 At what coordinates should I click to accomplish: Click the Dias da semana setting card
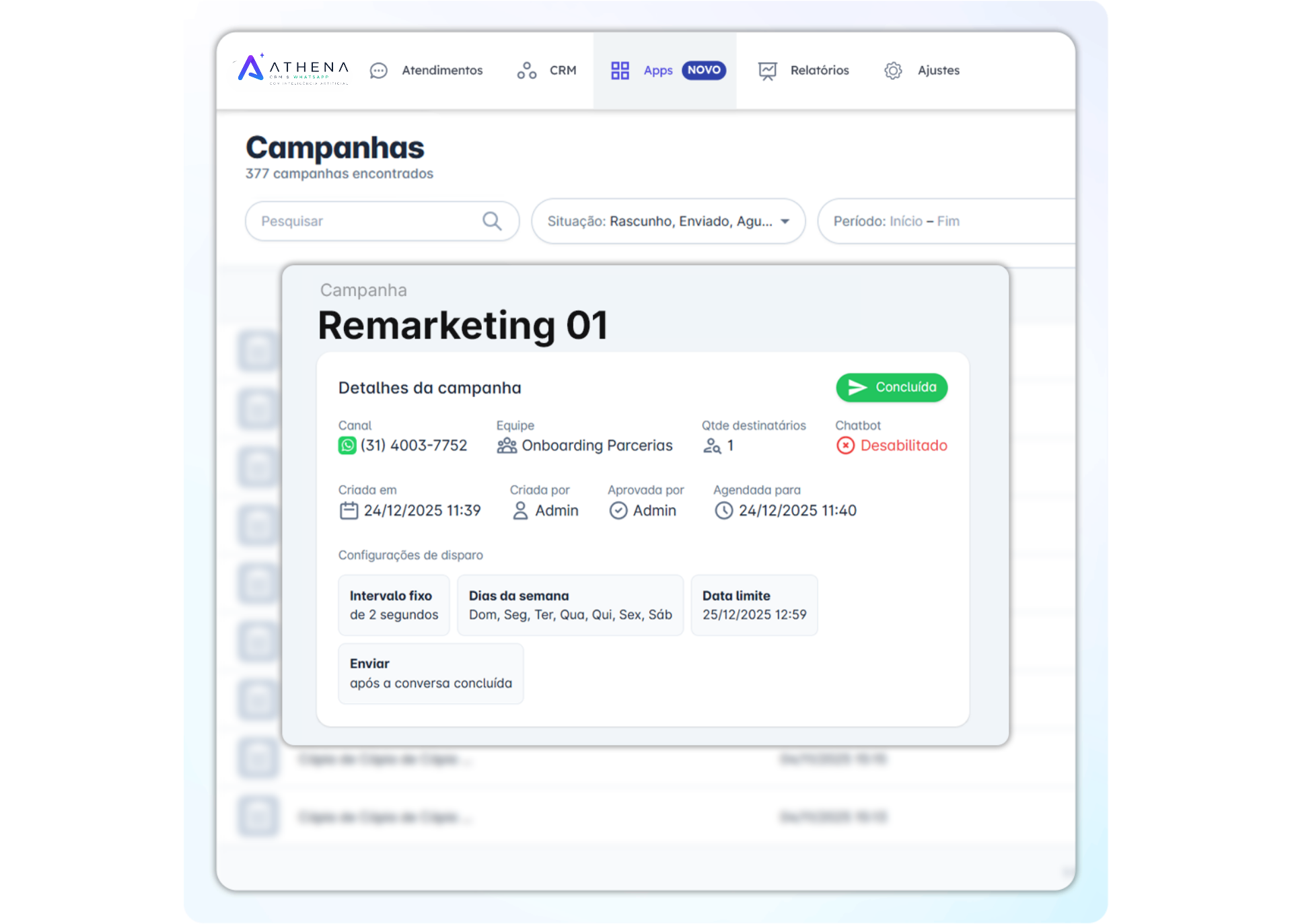pyautogui.click(x=570, y=605)
